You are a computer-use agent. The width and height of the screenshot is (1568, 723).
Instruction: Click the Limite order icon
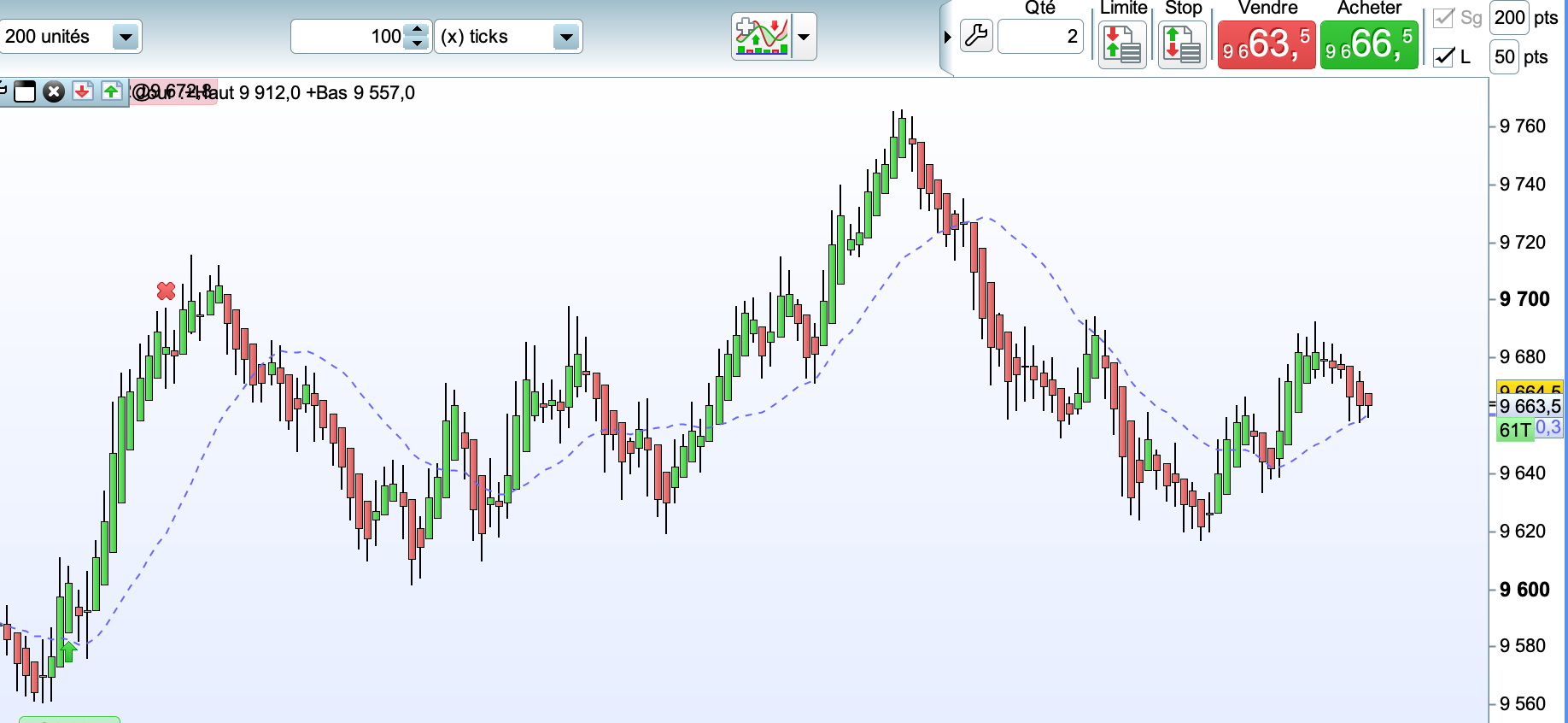[x=1122, y=44]
